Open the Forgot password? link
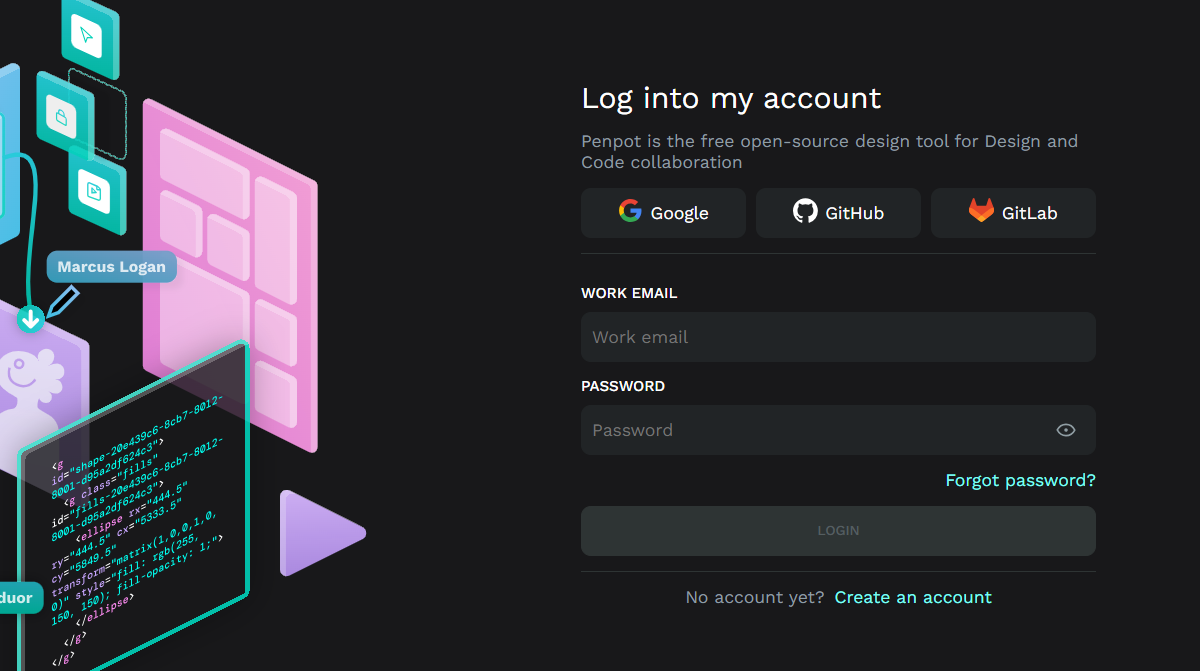Screen dimensions: 1200x671 [1020, 481]
